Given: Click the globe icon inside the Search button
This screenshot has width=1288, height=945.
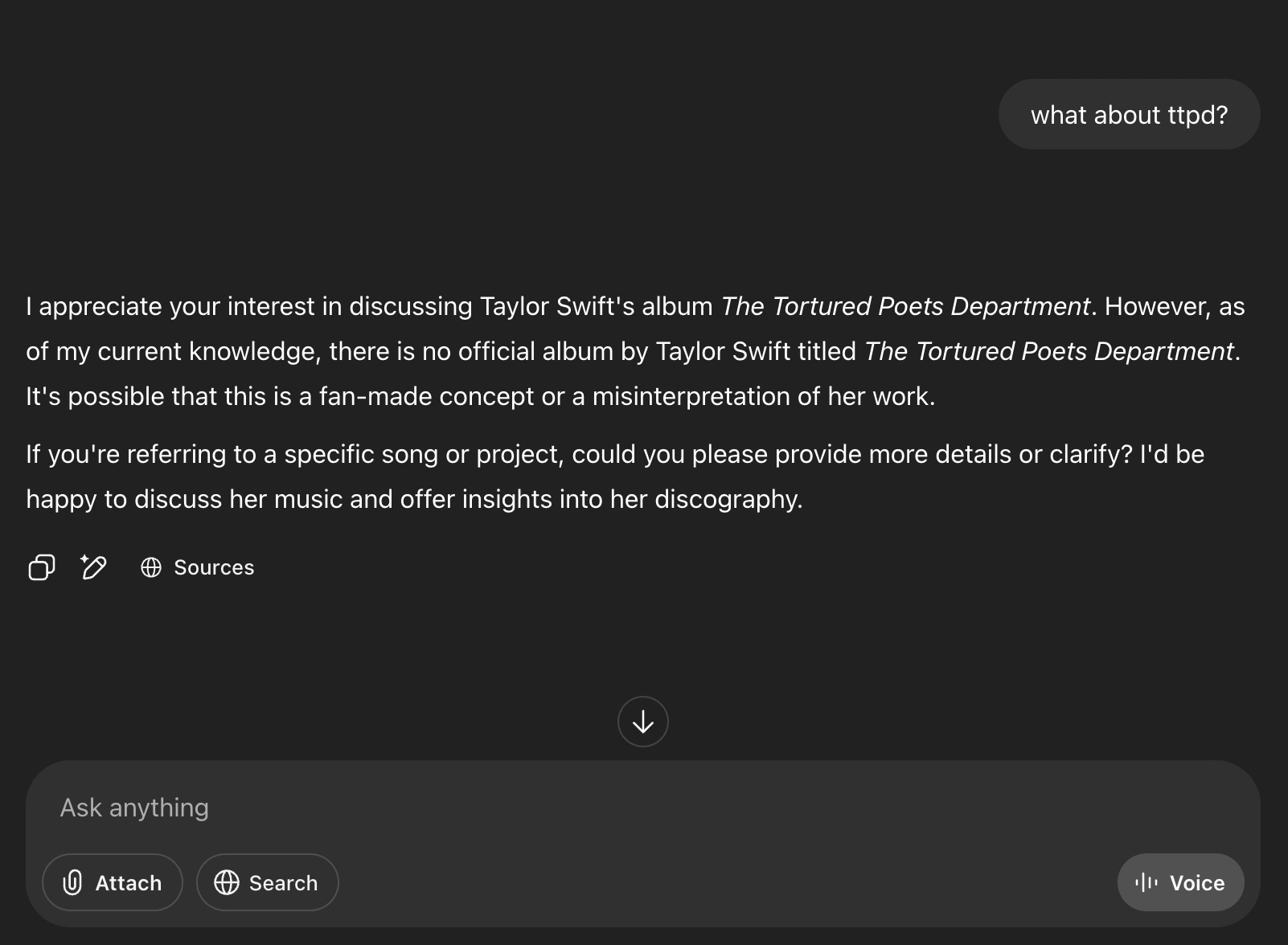Looking at the screenshot, I should pos(227,882).
